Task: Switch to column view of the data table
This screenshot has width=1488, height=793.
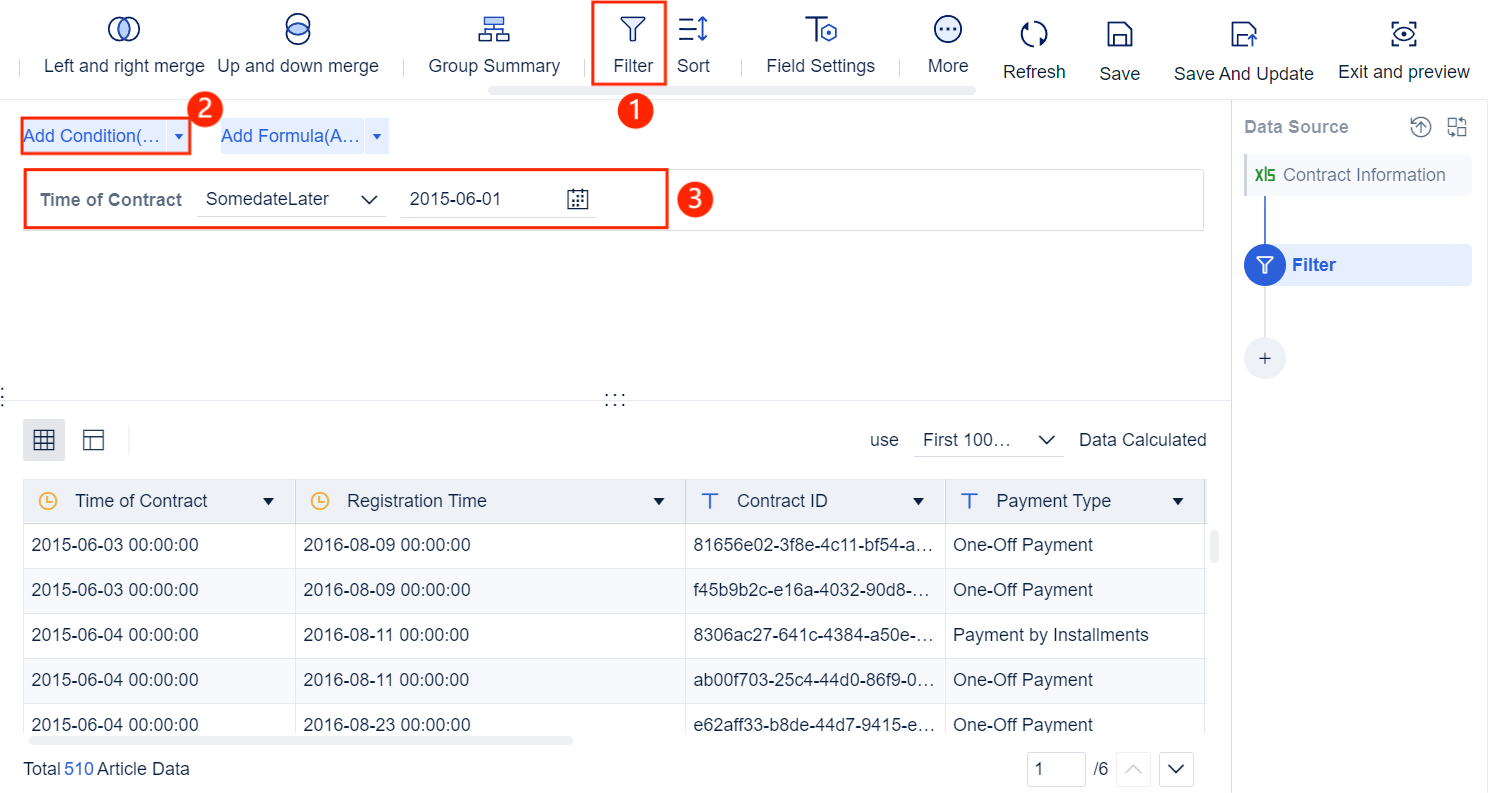Action: coord(93,439)
